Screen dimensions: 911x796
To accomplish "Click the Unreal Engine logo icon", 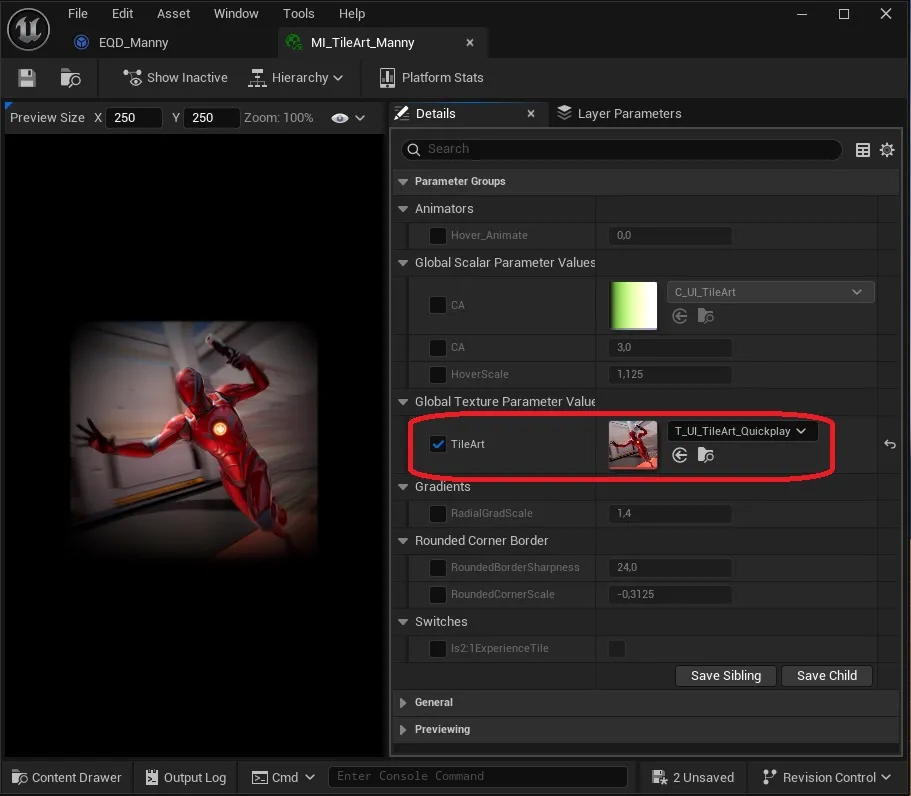I will [28, 29].
